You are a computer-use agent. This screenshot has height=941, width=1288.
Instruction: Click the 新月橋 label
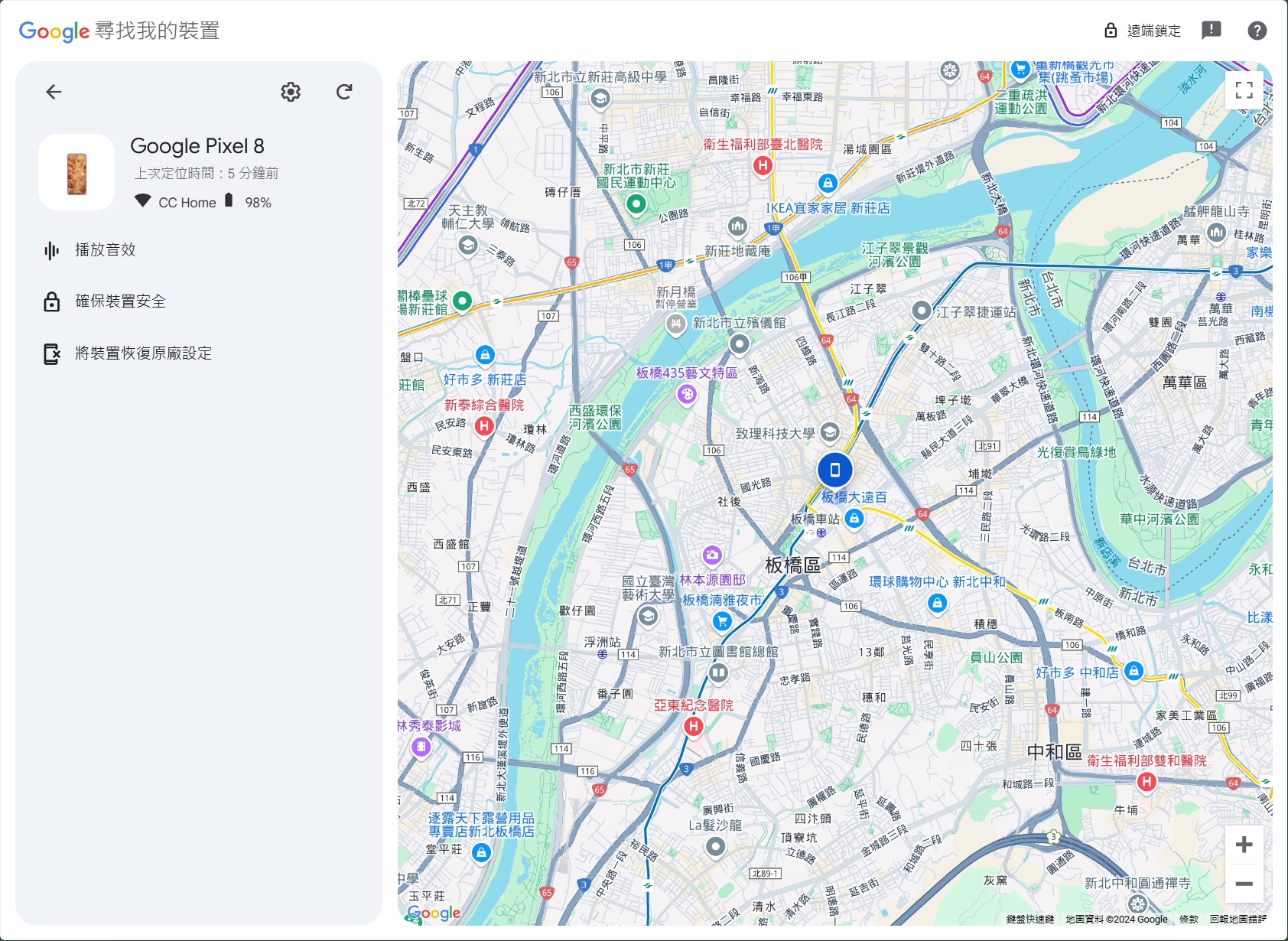click(676, 292)
